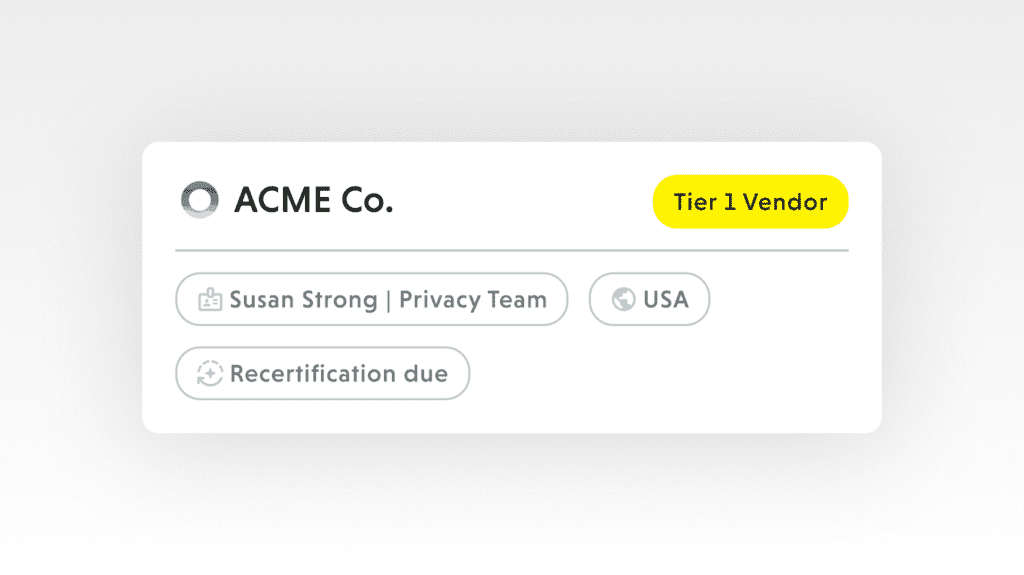Click the gray background above the vendor card
This screenshot has width=1024, height=575.
point(511,70)
